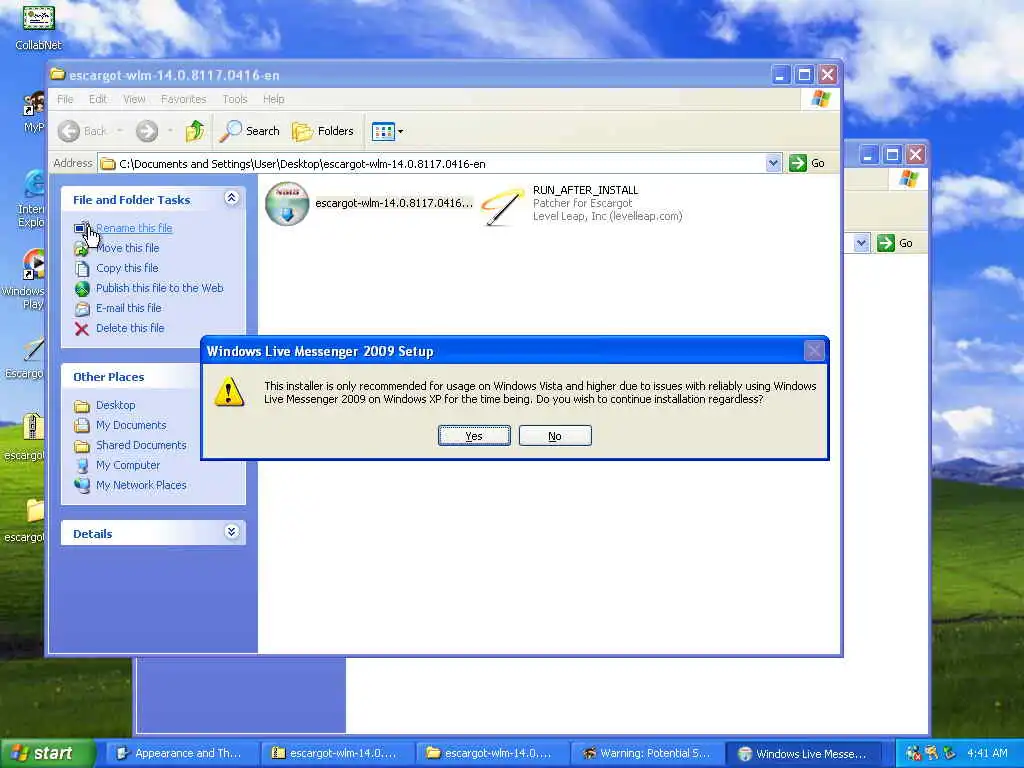The width and height of the screenshot is (1024, 768).
Task: Click the Publish to Web globe icon
Action: [82, 289]
